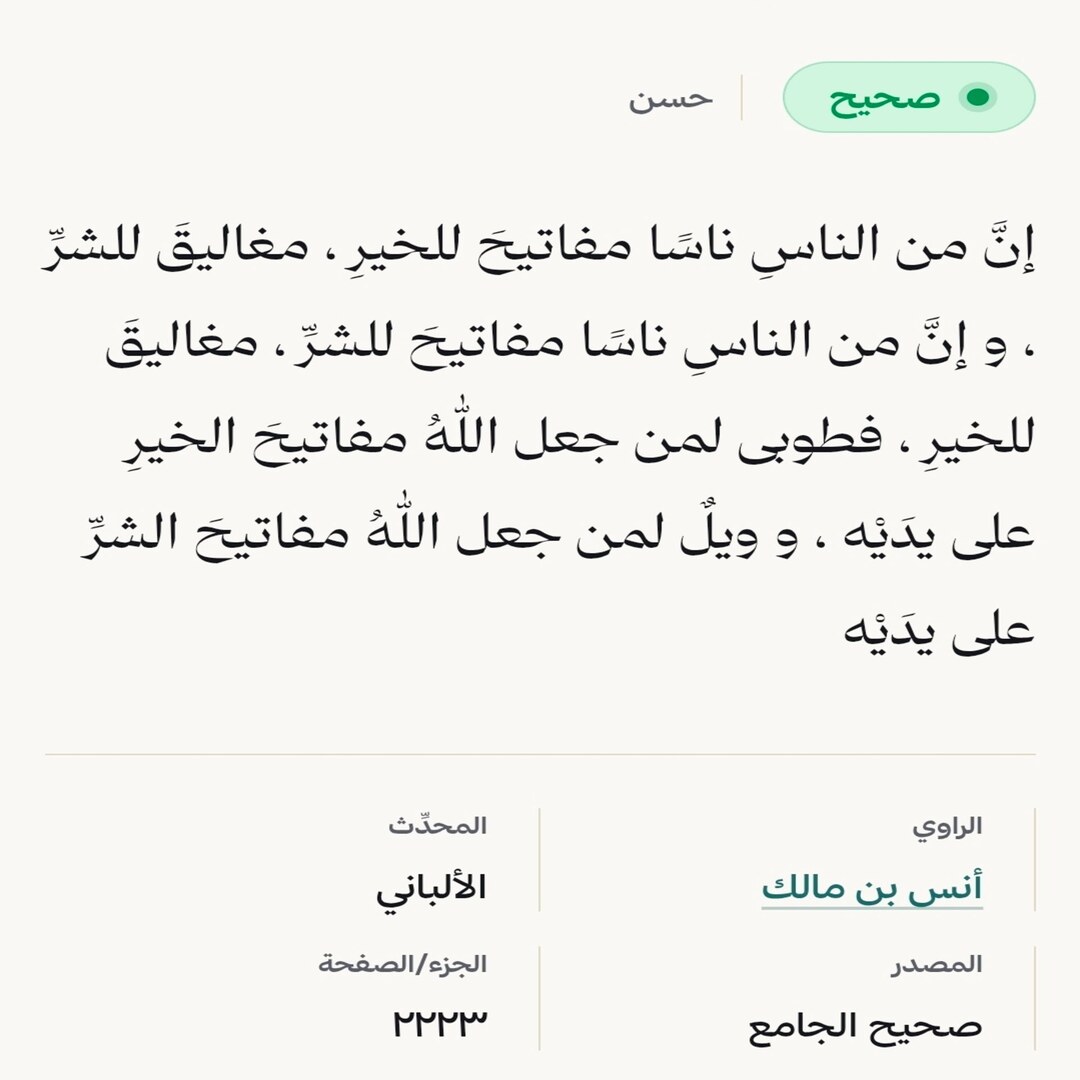This screenshot has width=1080, height=1080.
Task: Select the صحيح grade pill
Action: coord(909,97)
